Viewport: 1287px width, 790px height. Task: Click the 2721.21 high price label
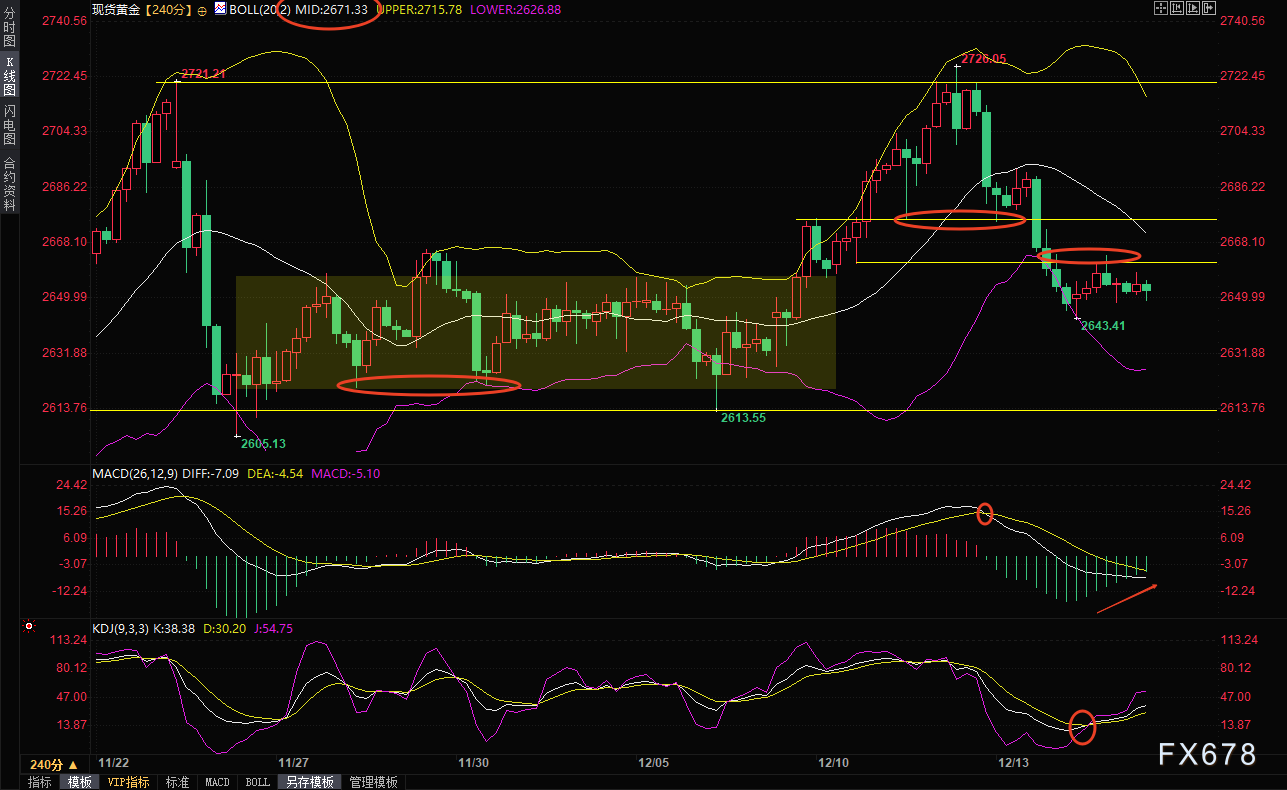(x=203, y=74)
